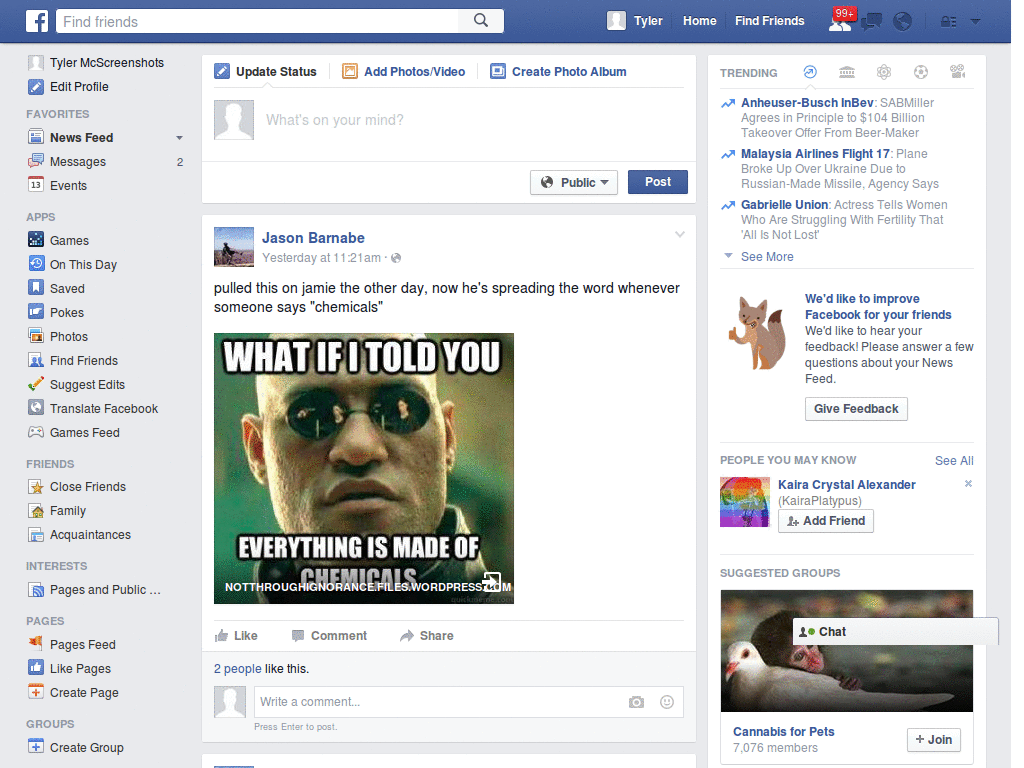The width and height of the screenshot is (1024, 768).
Task: Open account menu dropdown arrow in top bar
Action: click(x=976, y=22)
